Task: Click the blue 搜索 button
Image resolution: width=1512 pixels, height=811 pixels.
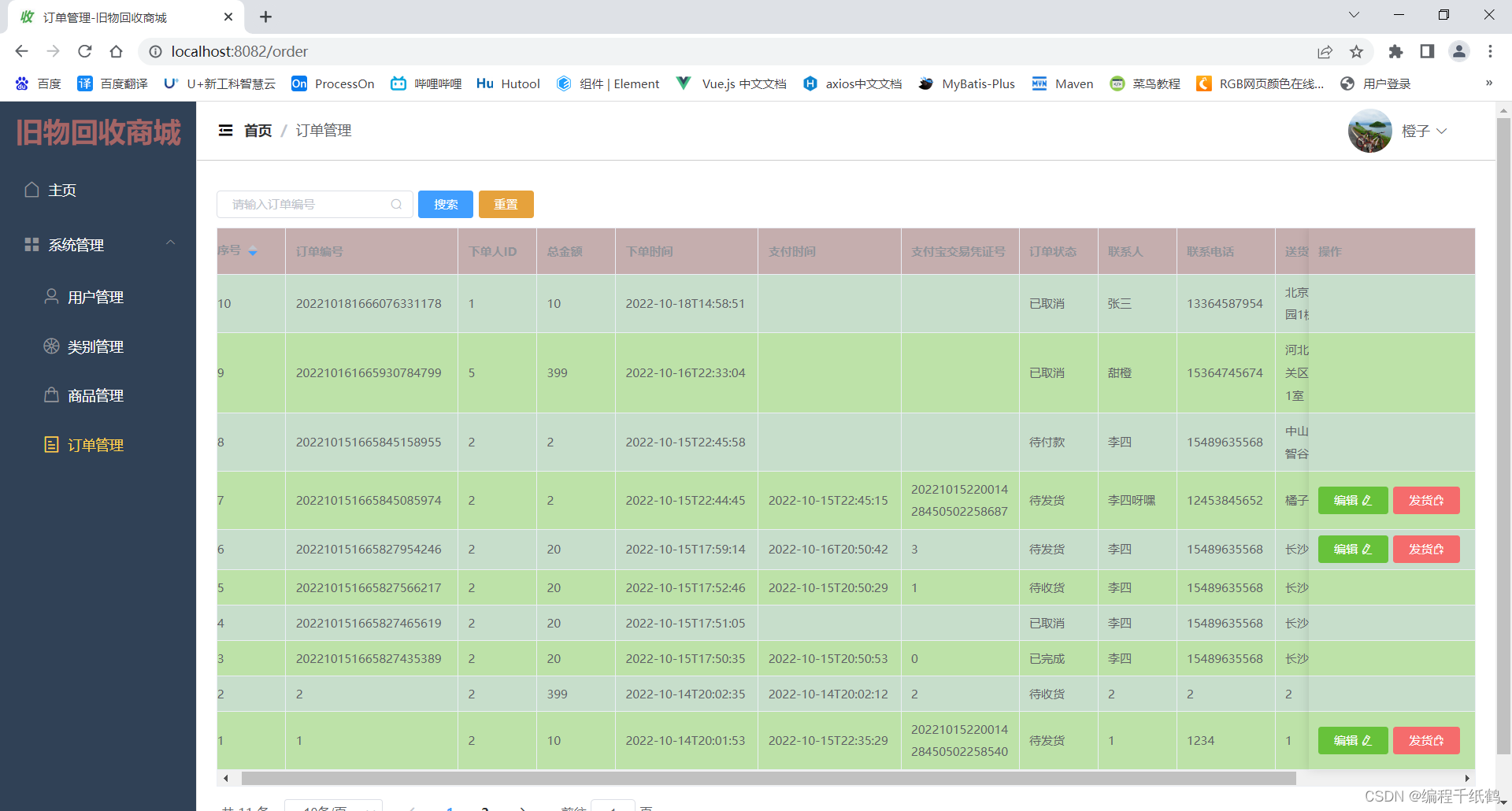Action: click(445, 204)
